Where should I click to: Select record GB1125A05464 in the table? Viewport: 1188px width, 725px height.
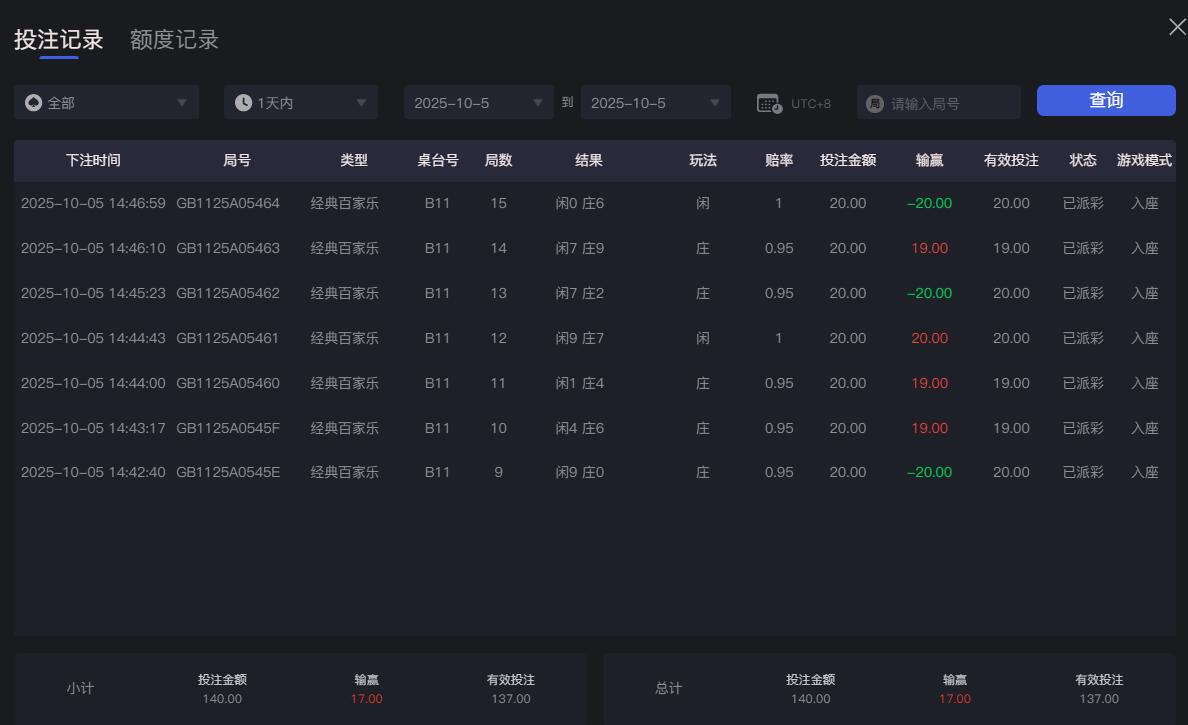(x=236, y=203)
